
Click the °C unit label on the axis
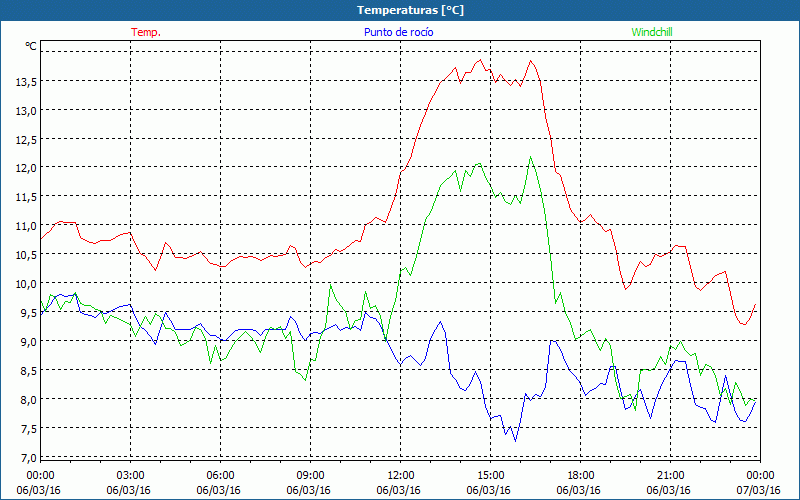[31, 46]
